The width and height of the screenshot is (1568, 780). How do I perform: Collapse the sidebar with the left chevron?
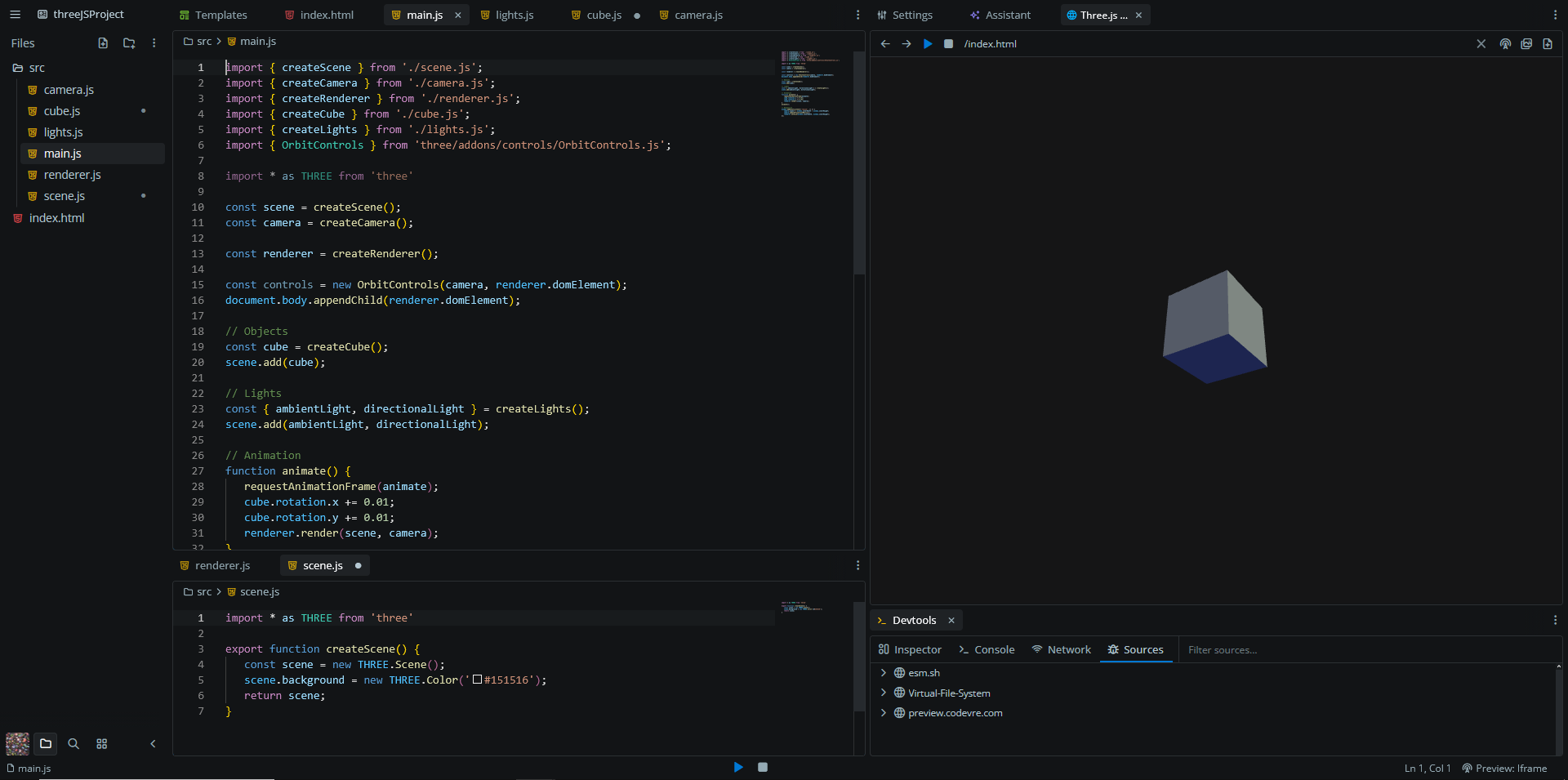click(x=153, y=744)
